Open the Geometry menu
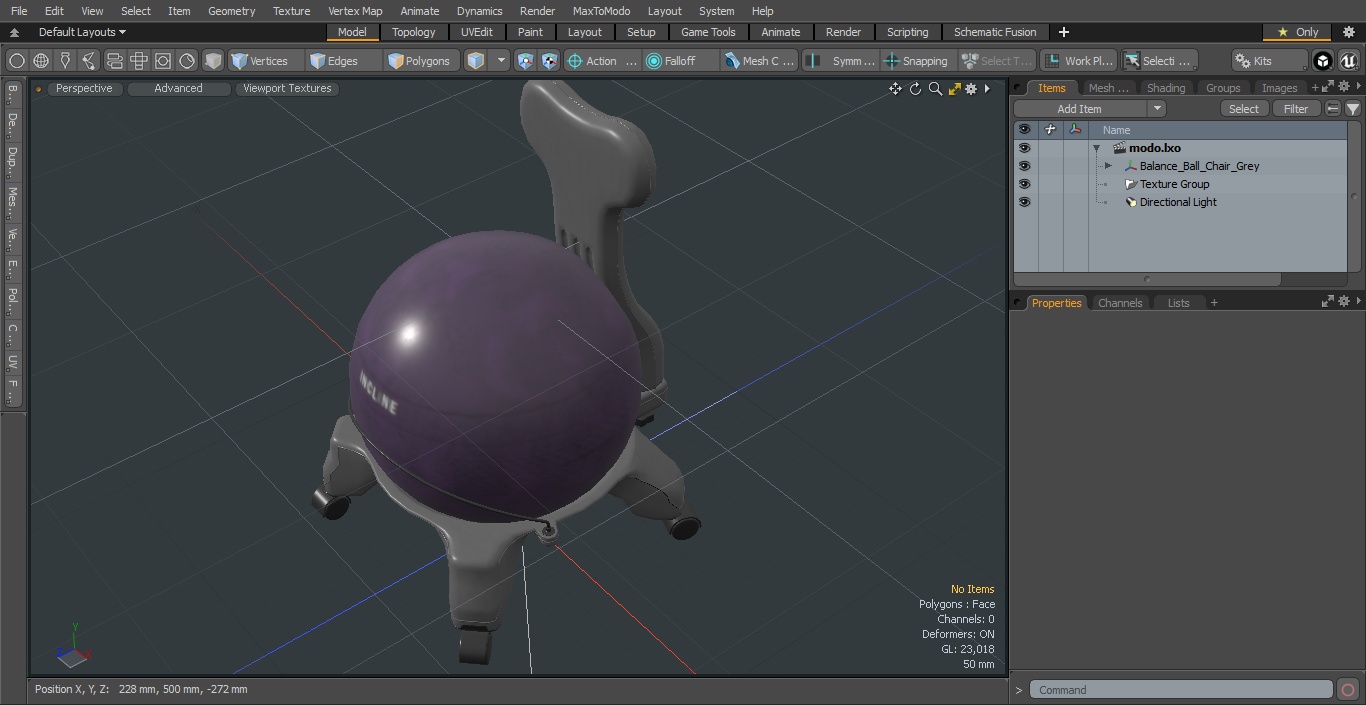 [x=231, y=11]
